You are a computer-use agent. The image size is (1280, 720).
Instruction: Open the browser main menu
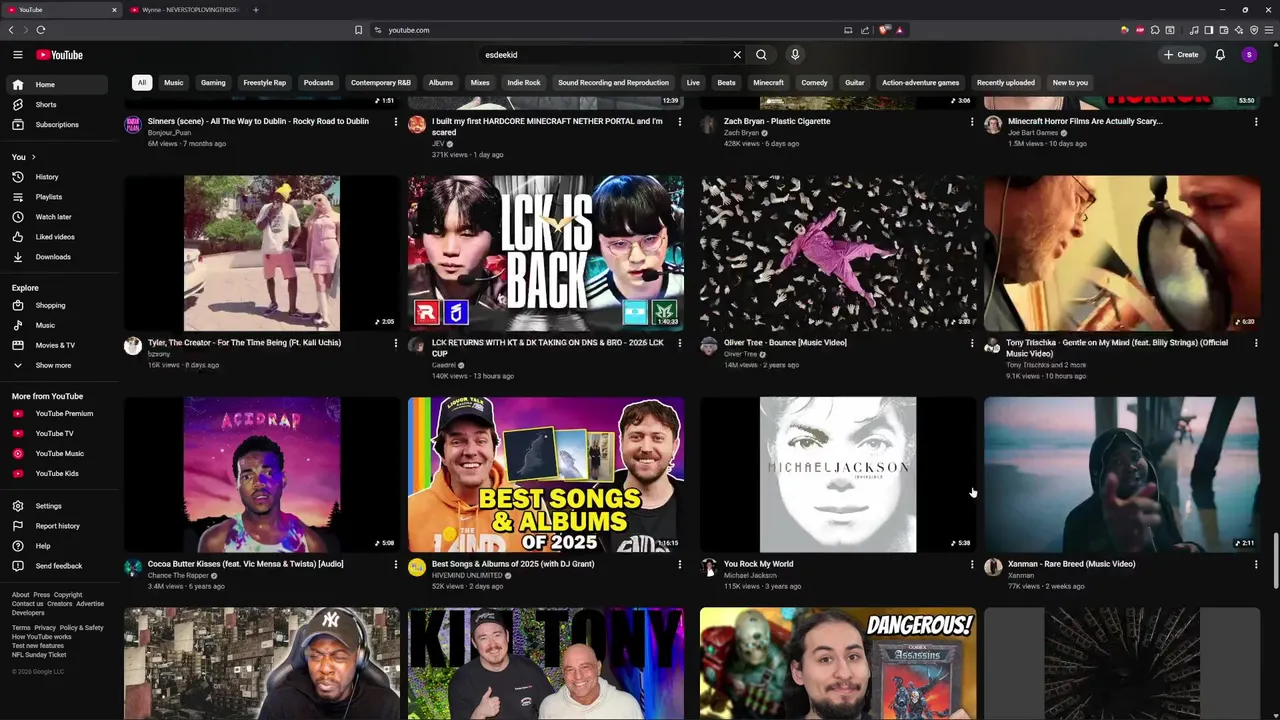click(x=1268, y=30)
